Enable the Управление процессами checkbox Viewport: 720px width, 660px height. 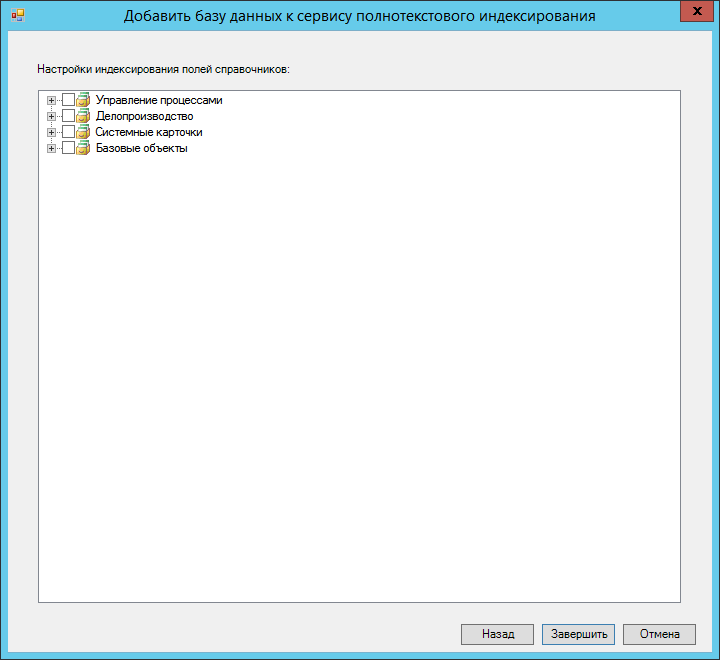[68, 100]
